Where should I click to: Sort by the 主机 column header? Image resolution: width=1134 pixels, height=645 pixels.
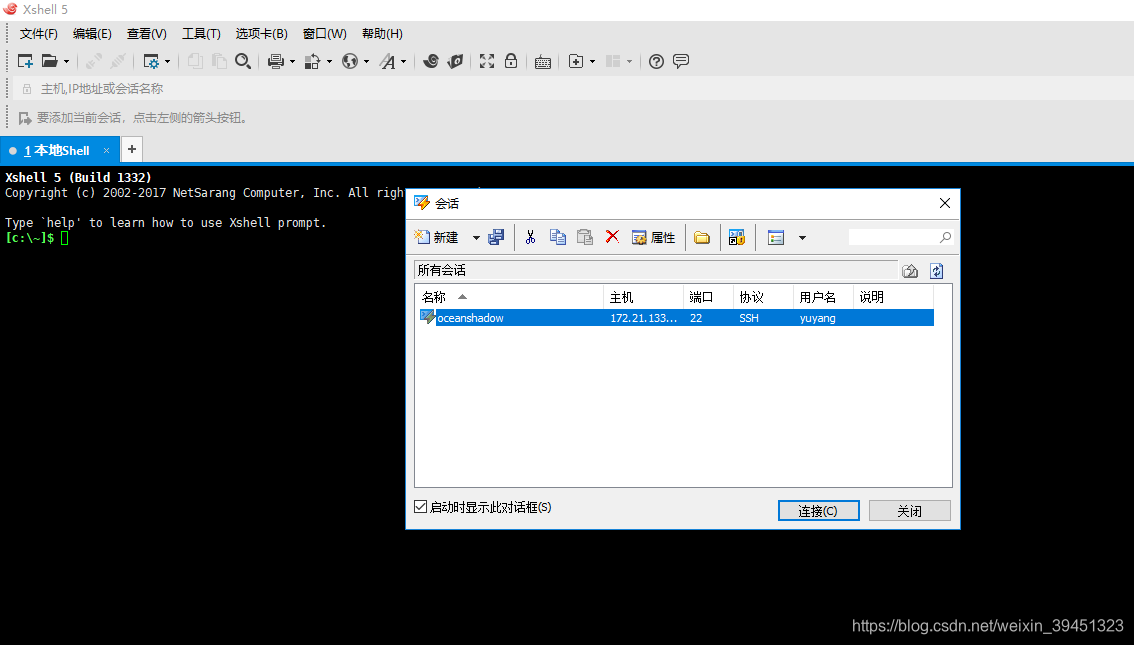(x=643, y=297)
